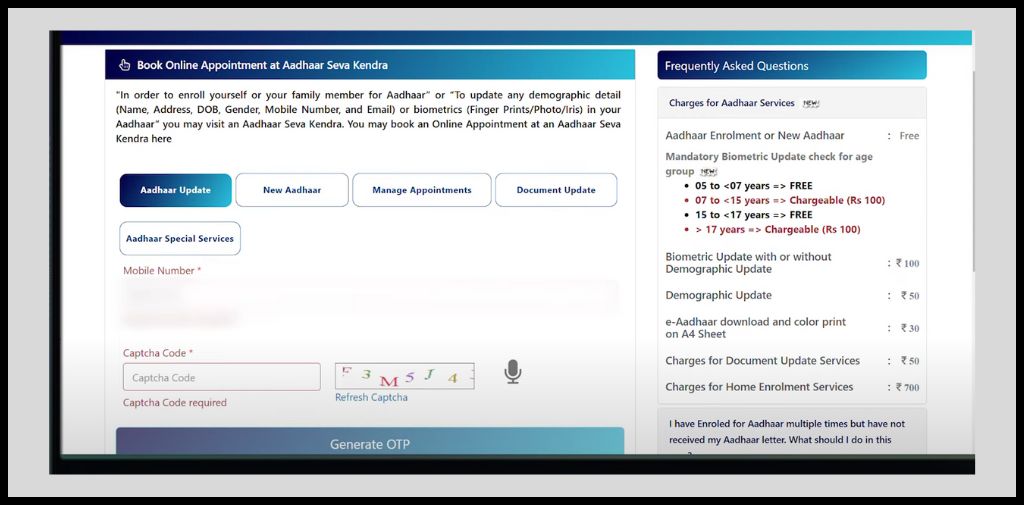The image size is (1024, 505).
Task: Click the Refresh Captcha link
Action: click(x=371, y=397)
